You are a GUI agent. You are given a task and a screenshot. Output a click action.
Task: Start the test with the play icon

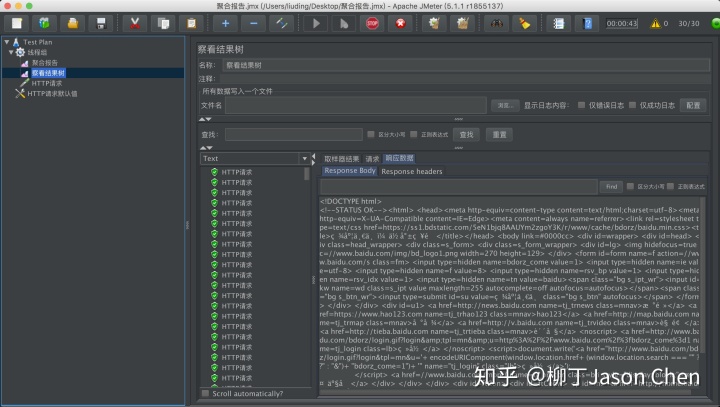pyautogui.click(x=315, y=23)
